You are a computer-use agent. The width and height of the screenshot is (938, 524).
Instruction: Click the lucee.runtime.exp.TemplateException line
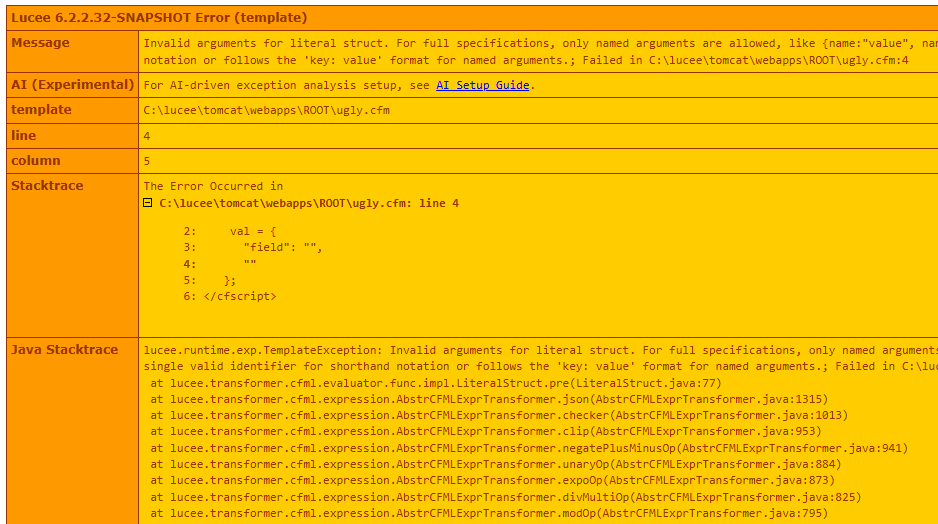541,350
